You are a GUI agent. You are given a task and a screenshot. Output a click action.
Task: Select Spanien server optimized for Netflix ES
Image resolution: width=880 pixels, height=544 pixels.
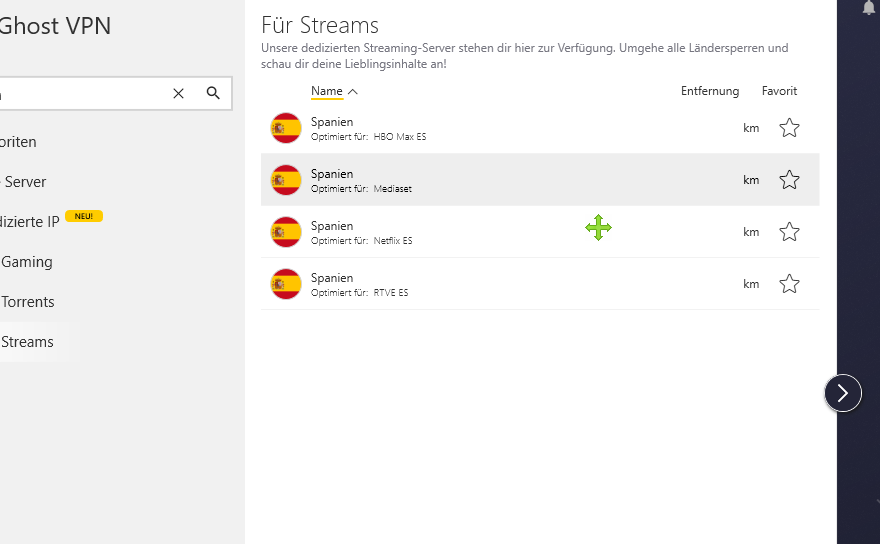(540, 232)
